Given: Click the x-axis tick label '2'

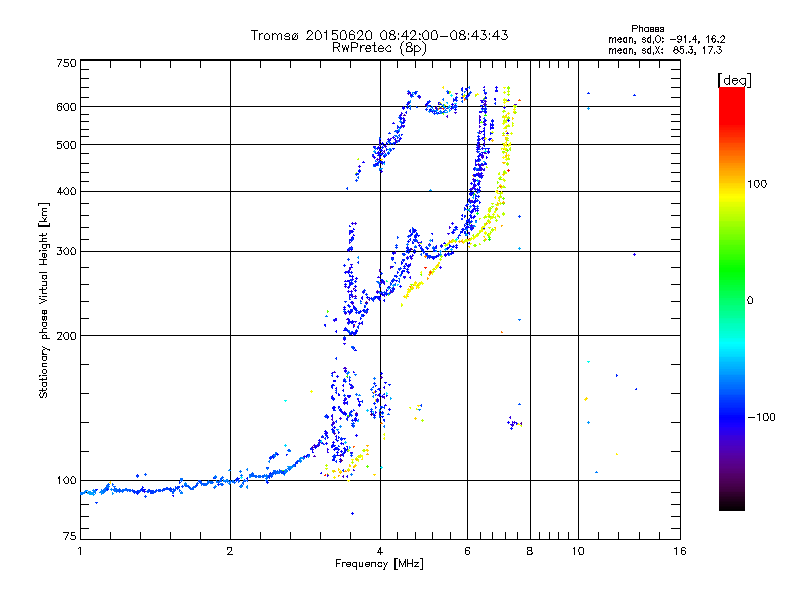Looking at the screenshot, I should [230, 551].
